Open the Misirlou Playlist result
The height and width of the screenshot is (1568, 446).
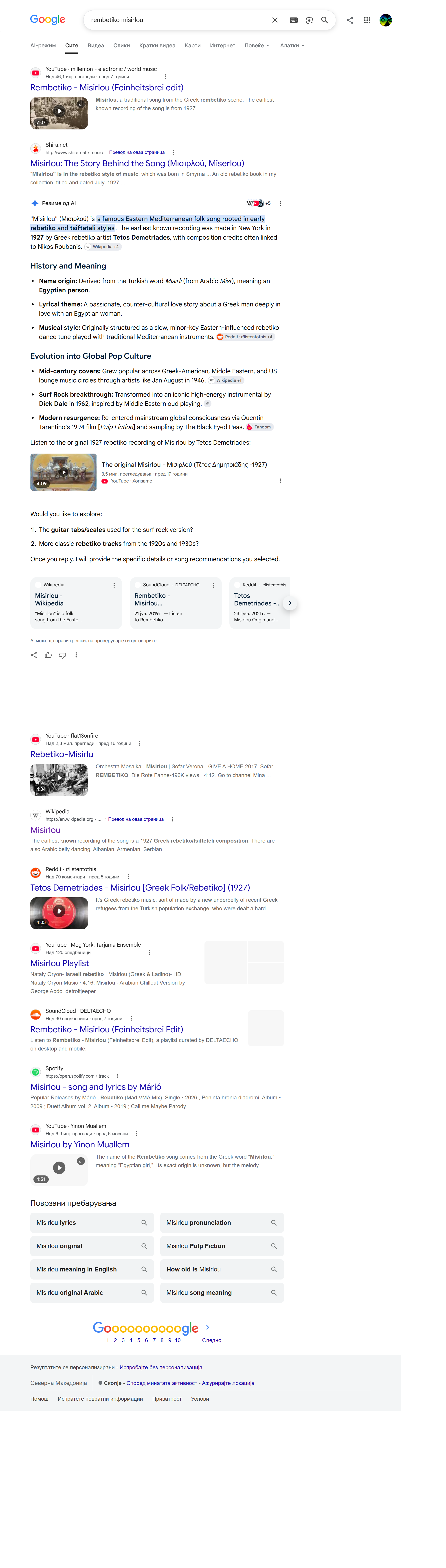point(60,963)
